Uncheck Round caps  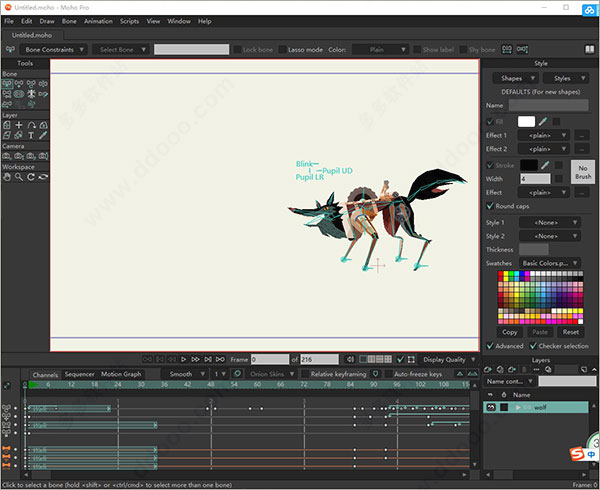click(490, 206)
